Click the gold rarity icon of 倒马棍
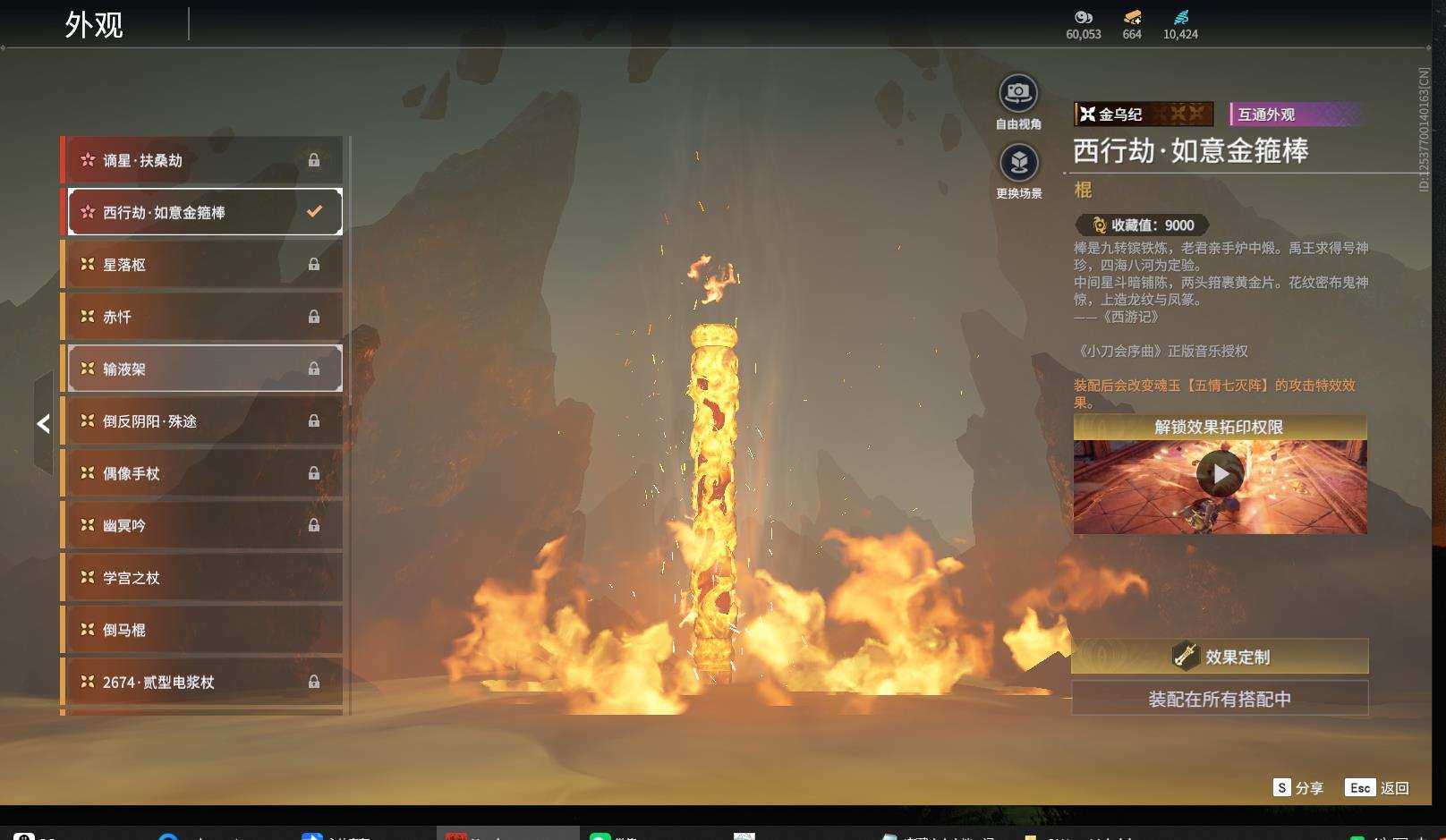This screenshot has height=840, width=1446. point(88,630)
